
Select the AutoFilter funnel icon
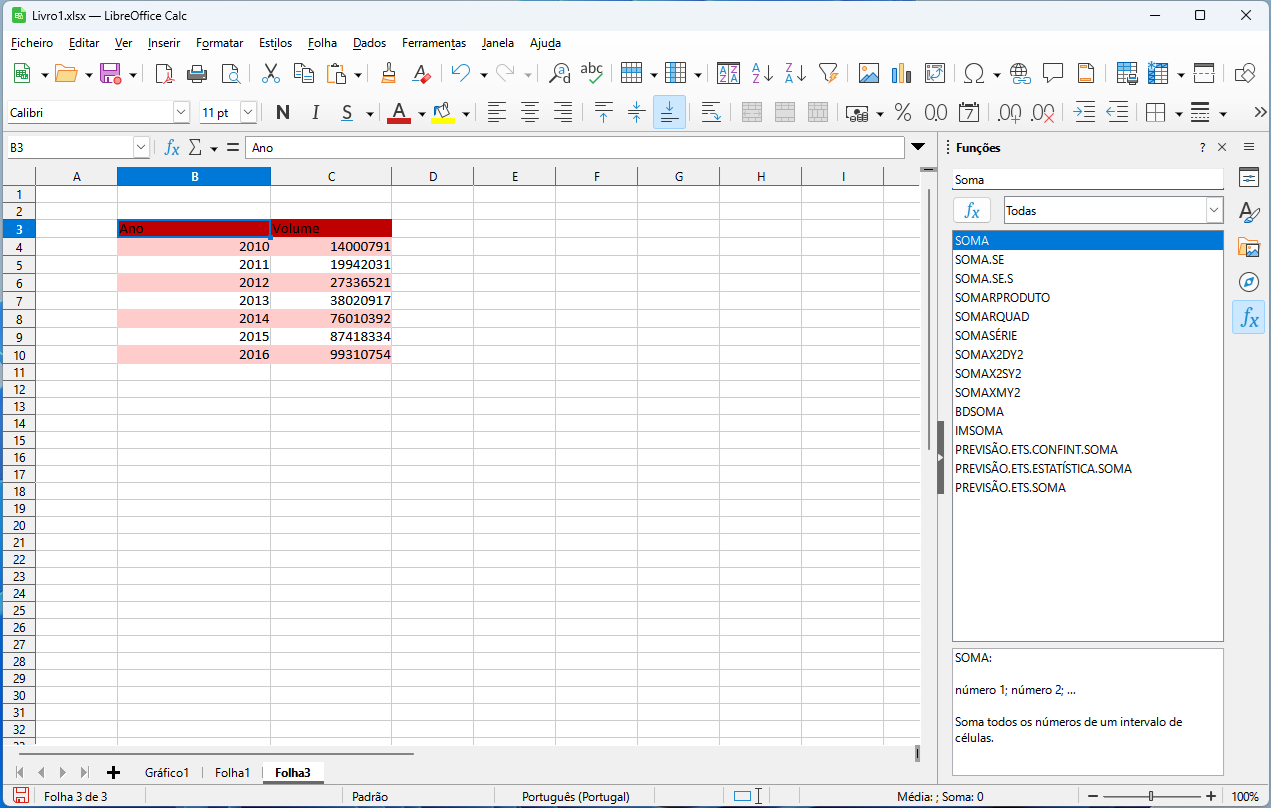pos(828,73)
